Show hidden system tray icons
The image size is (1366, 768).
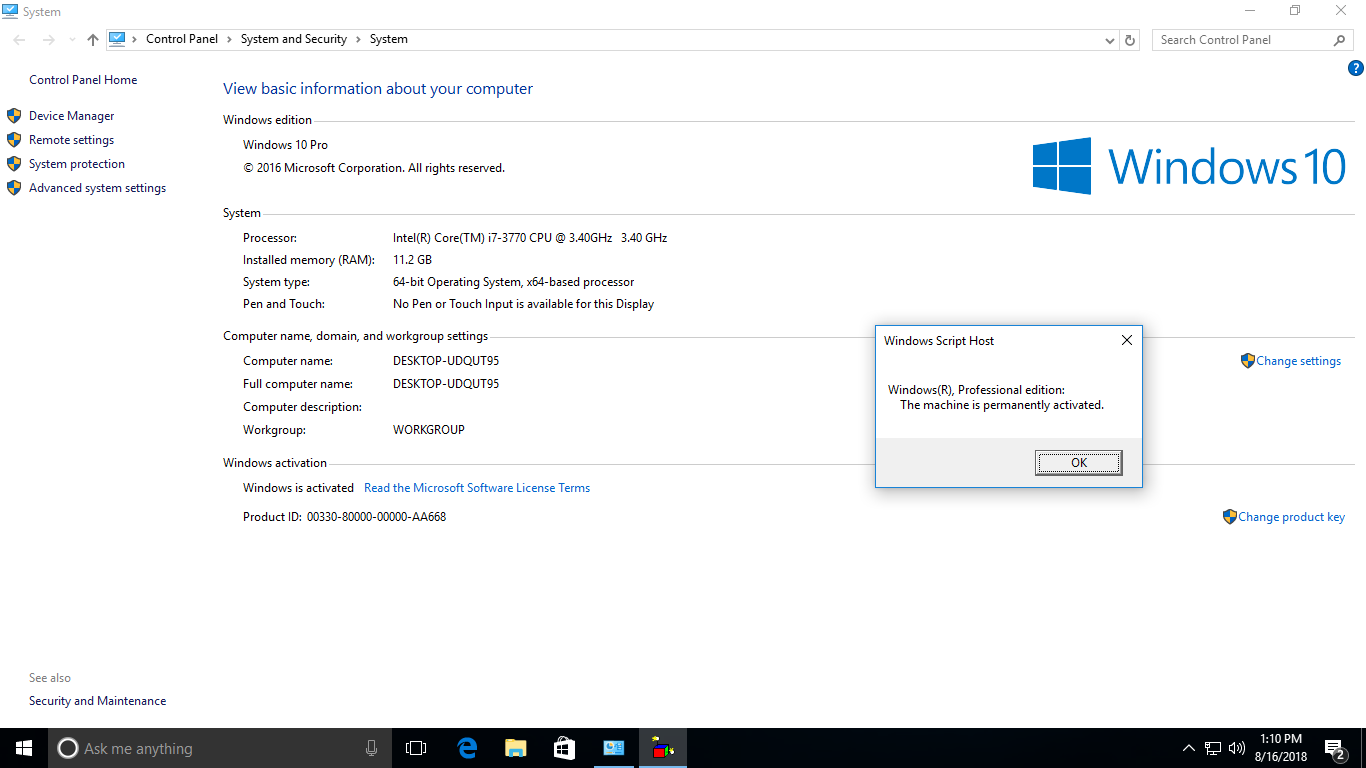[x=1189, y=748]
